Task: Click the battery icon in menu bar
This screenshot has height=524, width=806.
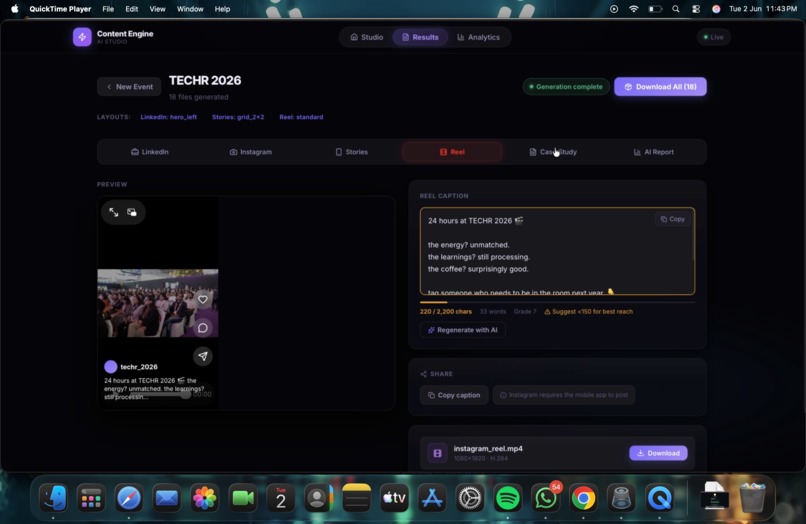Action: tap(655, 9)
